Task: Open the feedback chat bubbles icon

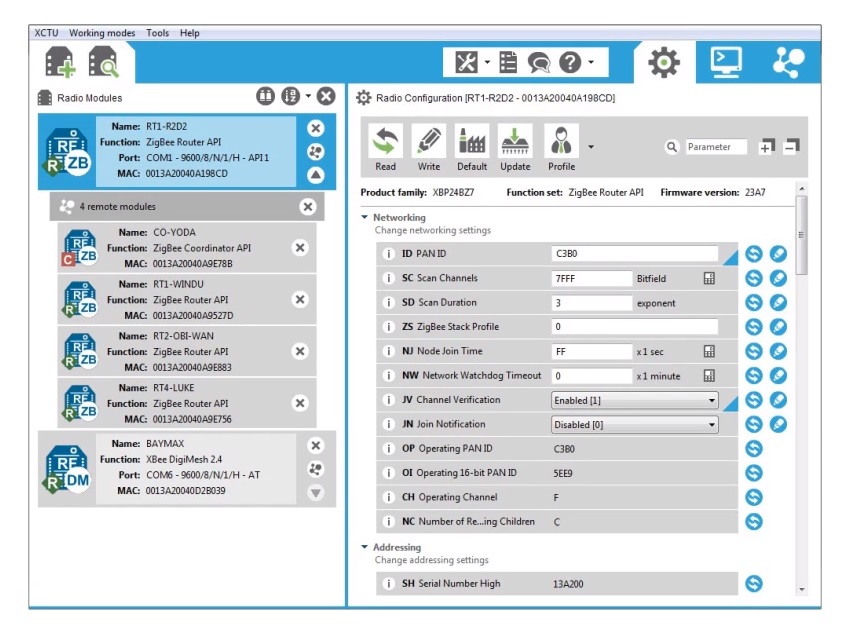Action: [539, 63]
